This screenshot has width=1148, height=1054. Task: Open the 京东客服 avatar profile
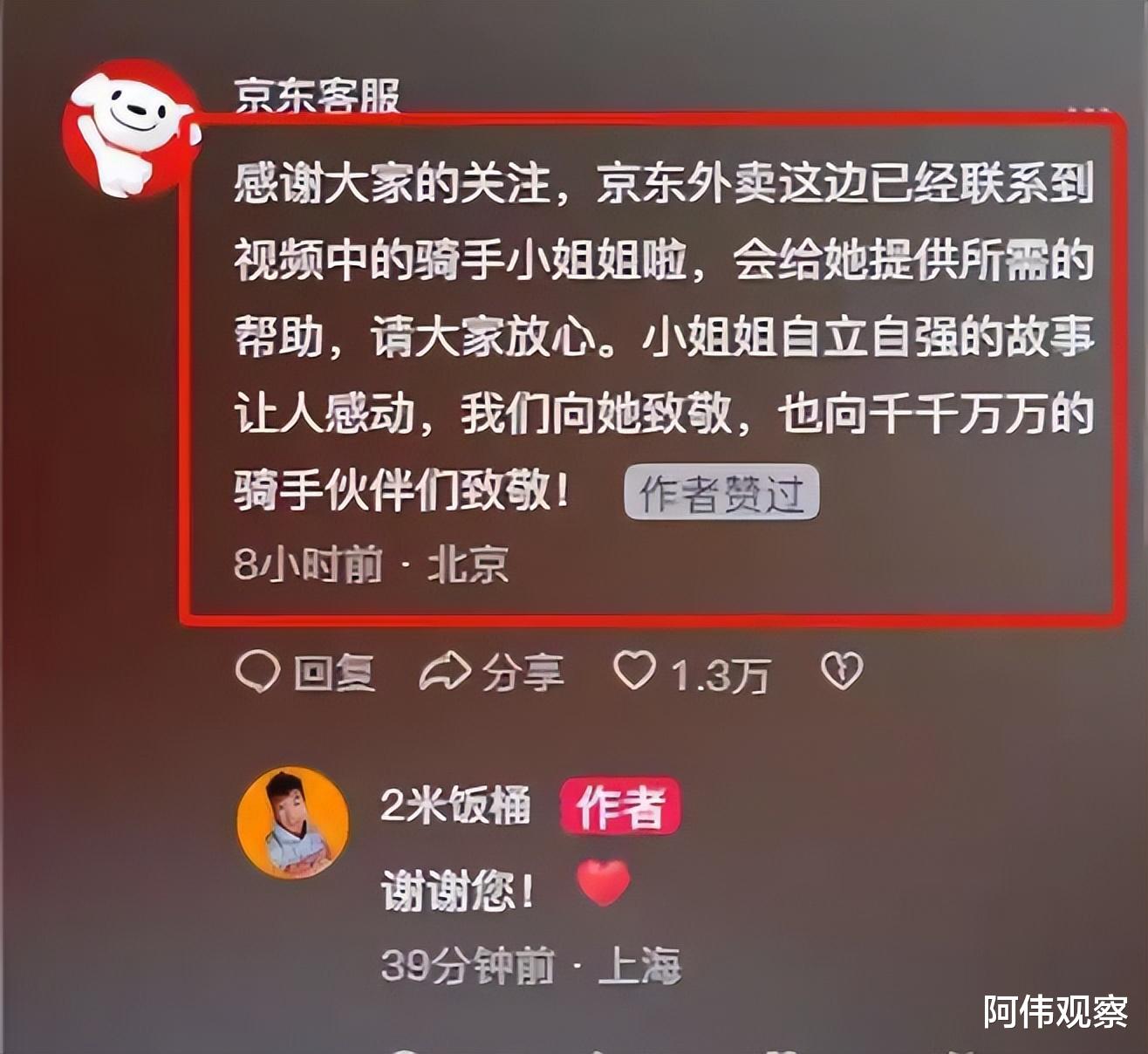coord(132,128)
